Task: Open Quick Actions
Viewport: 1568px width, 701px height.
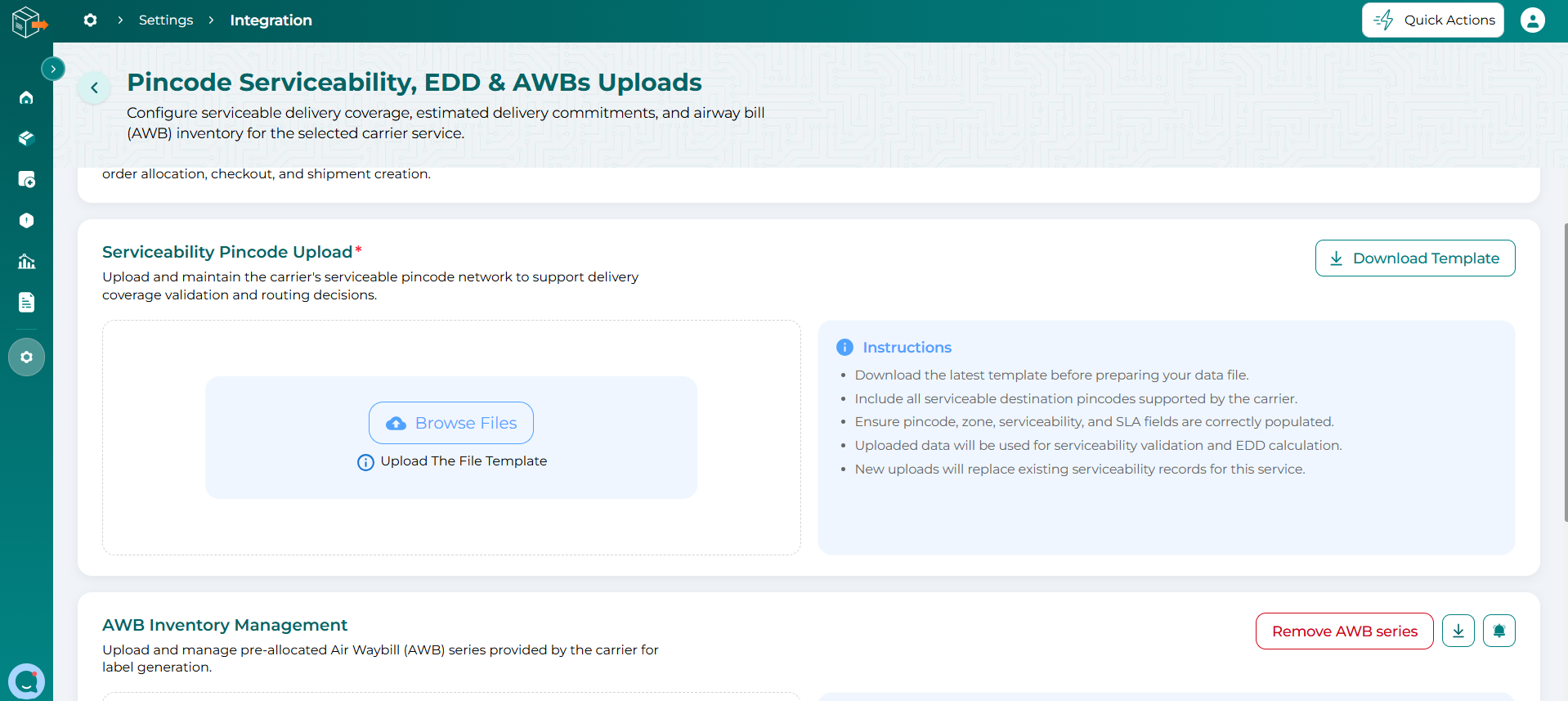Action: tap(1432, 20)
